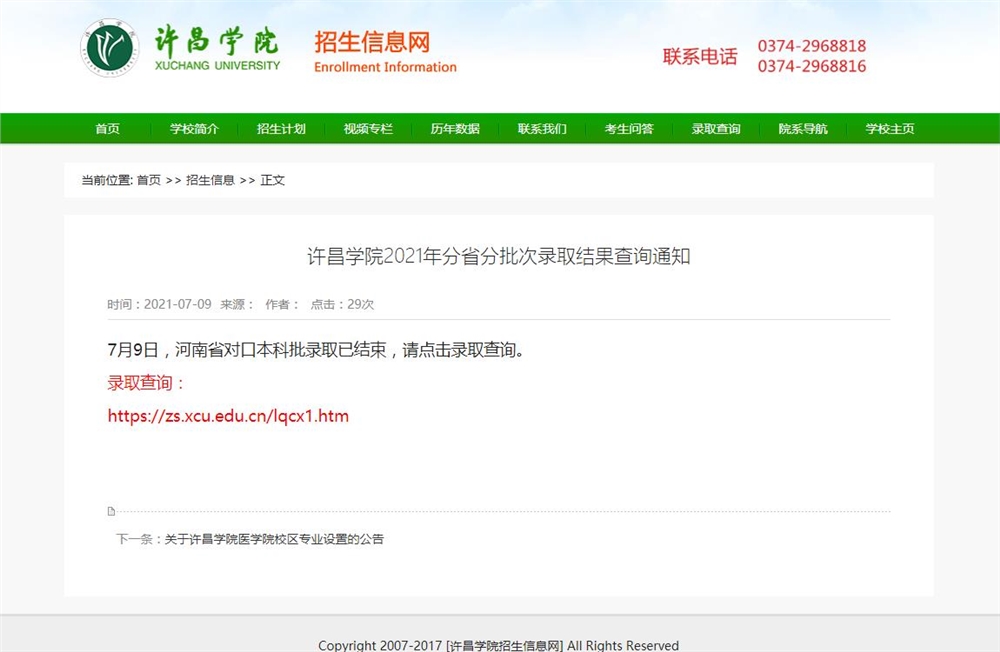Click 联系我们 in the navigation bar

[542, 129]
